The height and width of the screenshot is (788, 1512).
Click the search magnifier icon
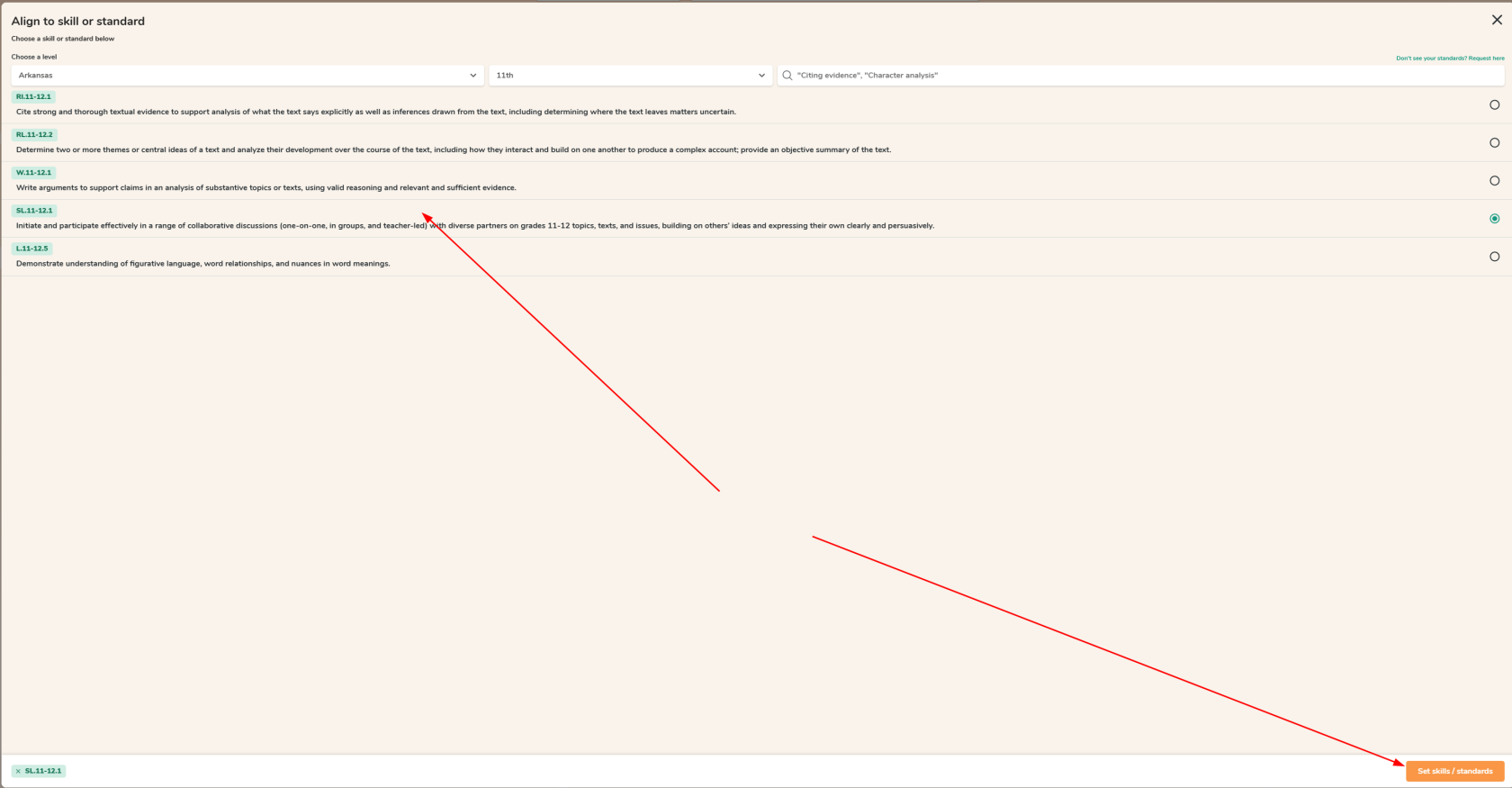click(x=787, y=76)
